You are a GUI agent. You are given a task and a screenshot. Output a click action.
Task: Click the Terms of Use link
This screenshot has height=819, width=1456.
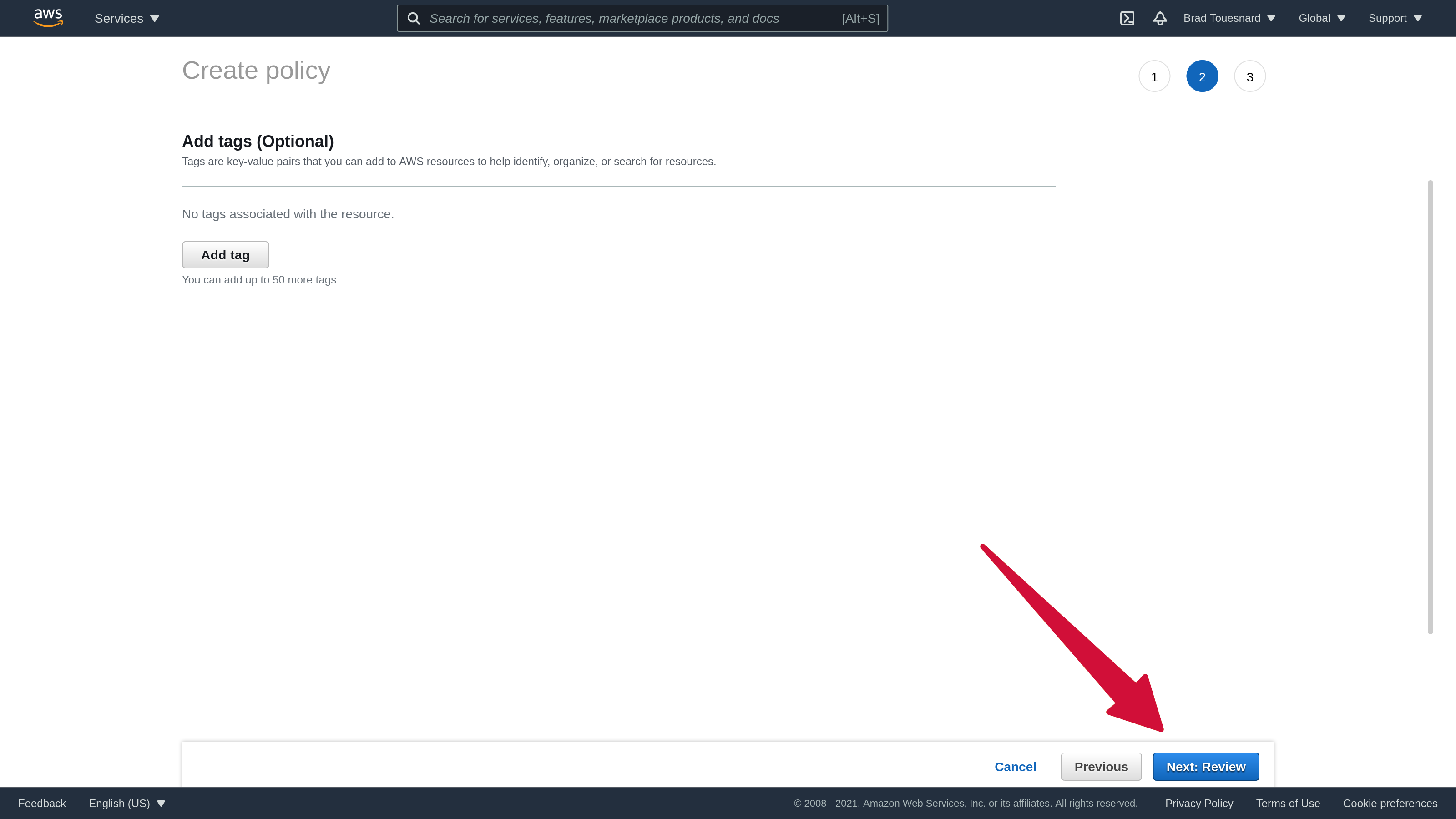(1288, 803)
